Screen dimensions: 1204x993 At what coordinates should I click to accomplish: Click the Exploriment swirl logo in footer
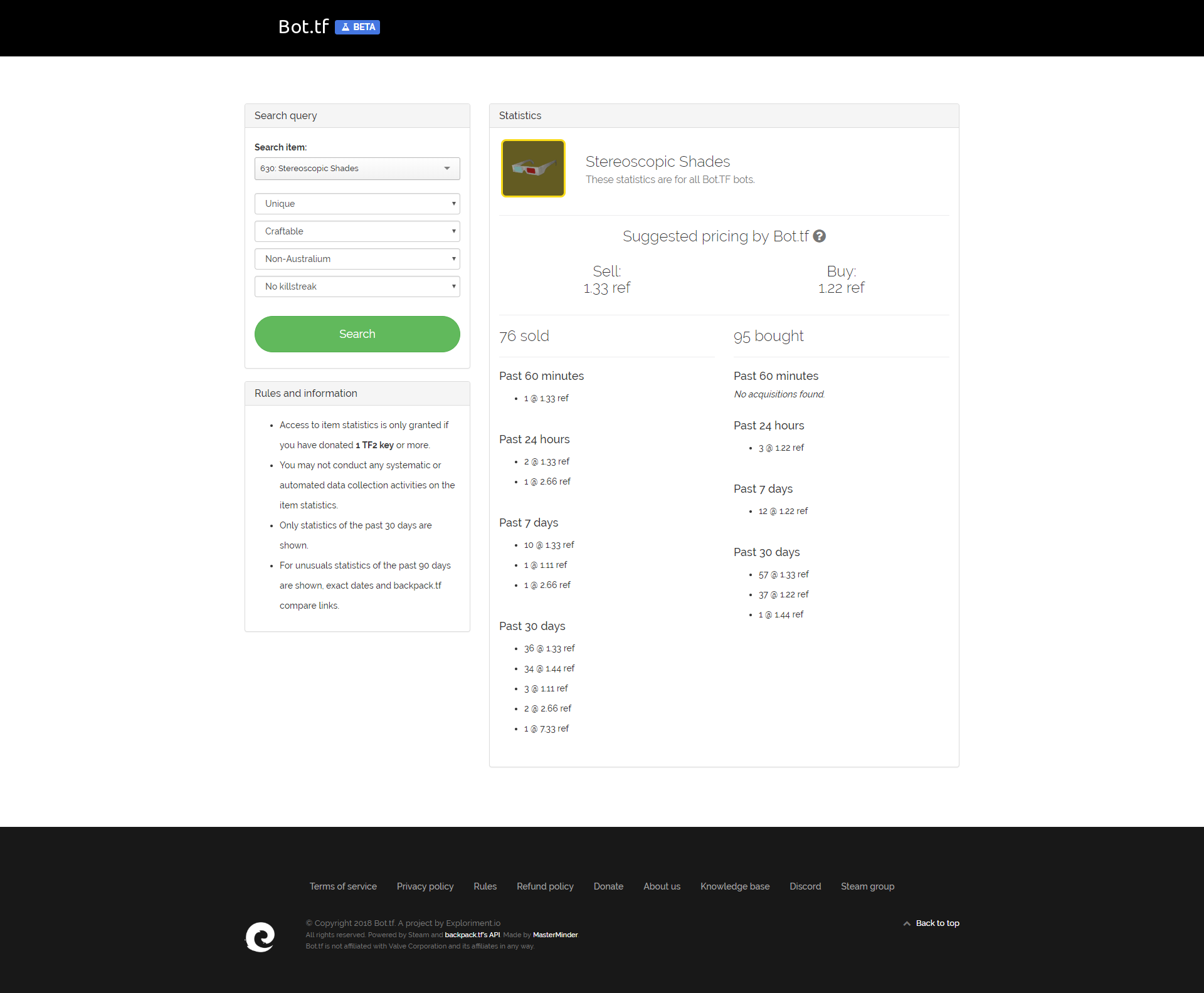click(x=260, y=937)
